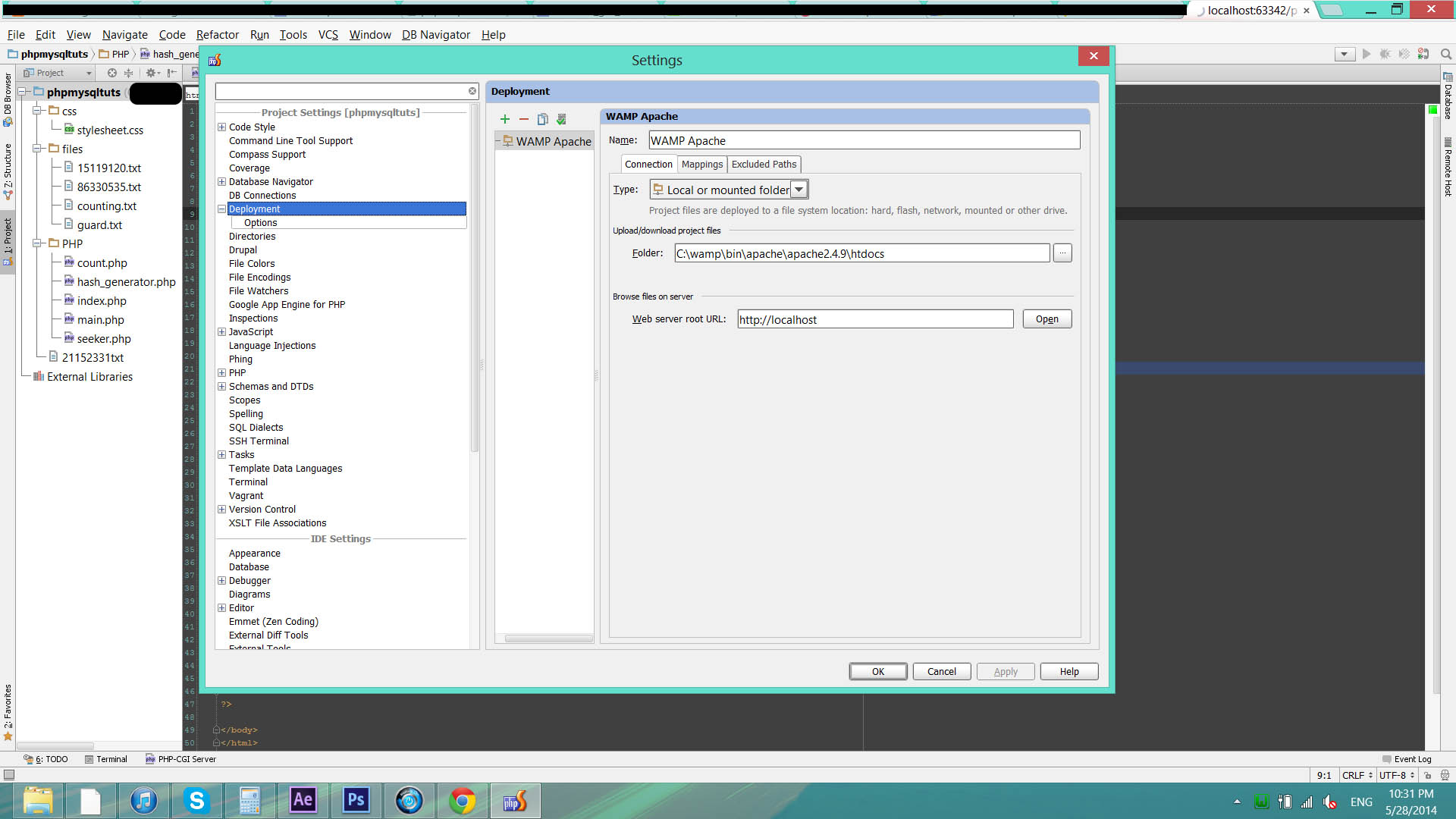Clear the settings search field
The height and width of the screenshot is (819, 1456).
472,92
